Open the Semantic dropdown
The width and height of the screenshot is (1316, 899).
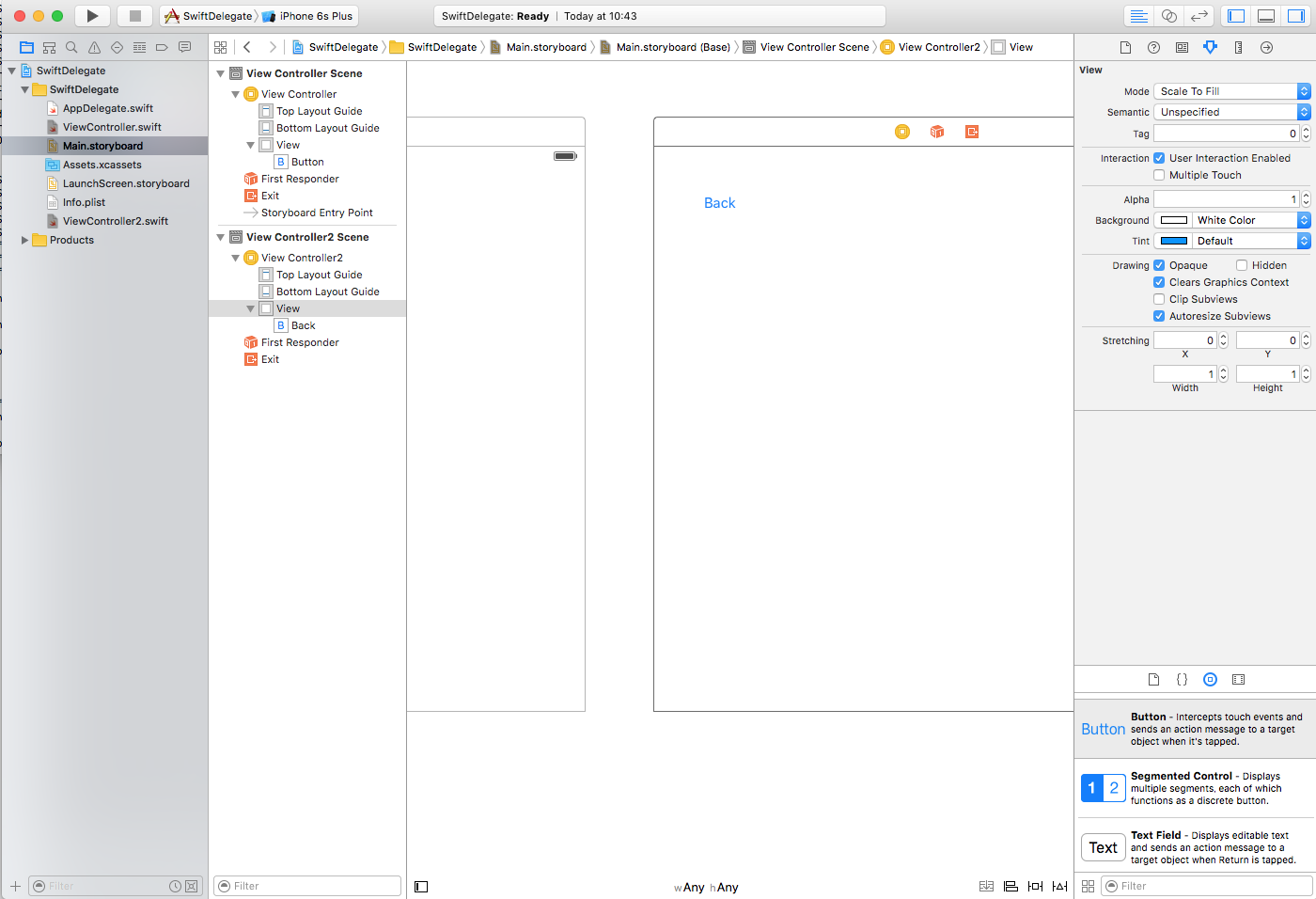click(1230, 112)
